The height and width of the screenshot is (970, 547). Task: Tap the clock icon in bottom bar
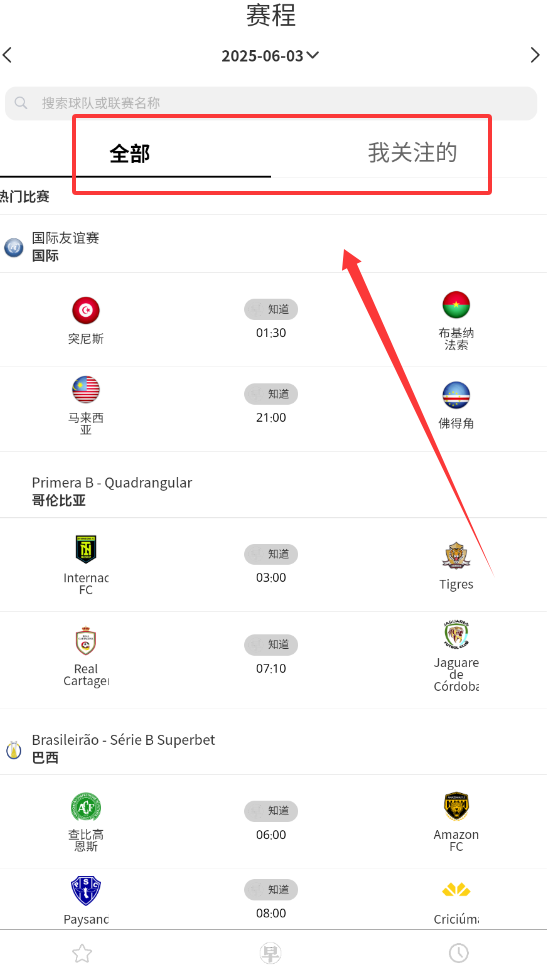point(459,953)
